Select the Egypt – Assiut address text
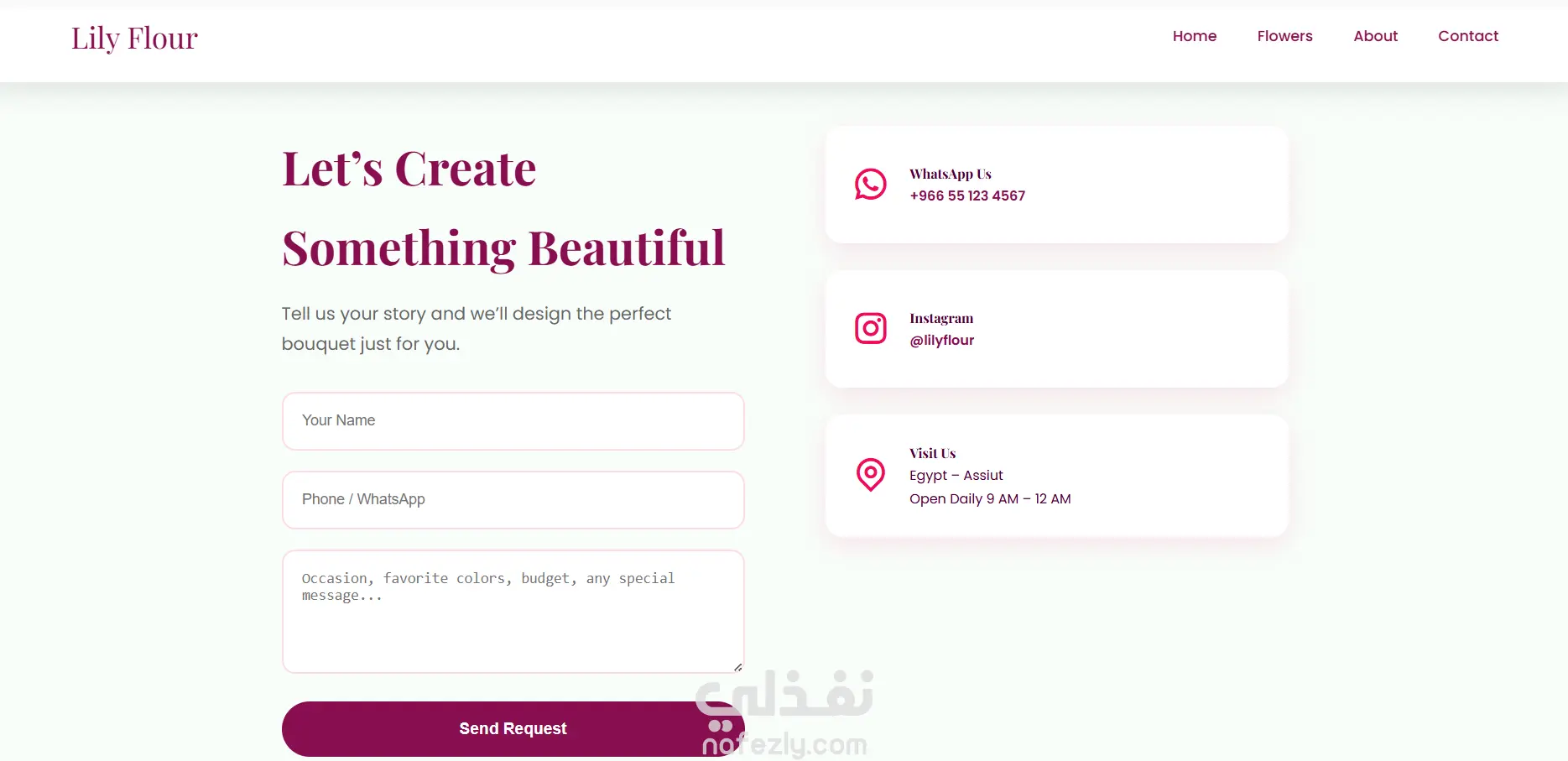The width and height of the screenshot is (1568, 761). 956,475
